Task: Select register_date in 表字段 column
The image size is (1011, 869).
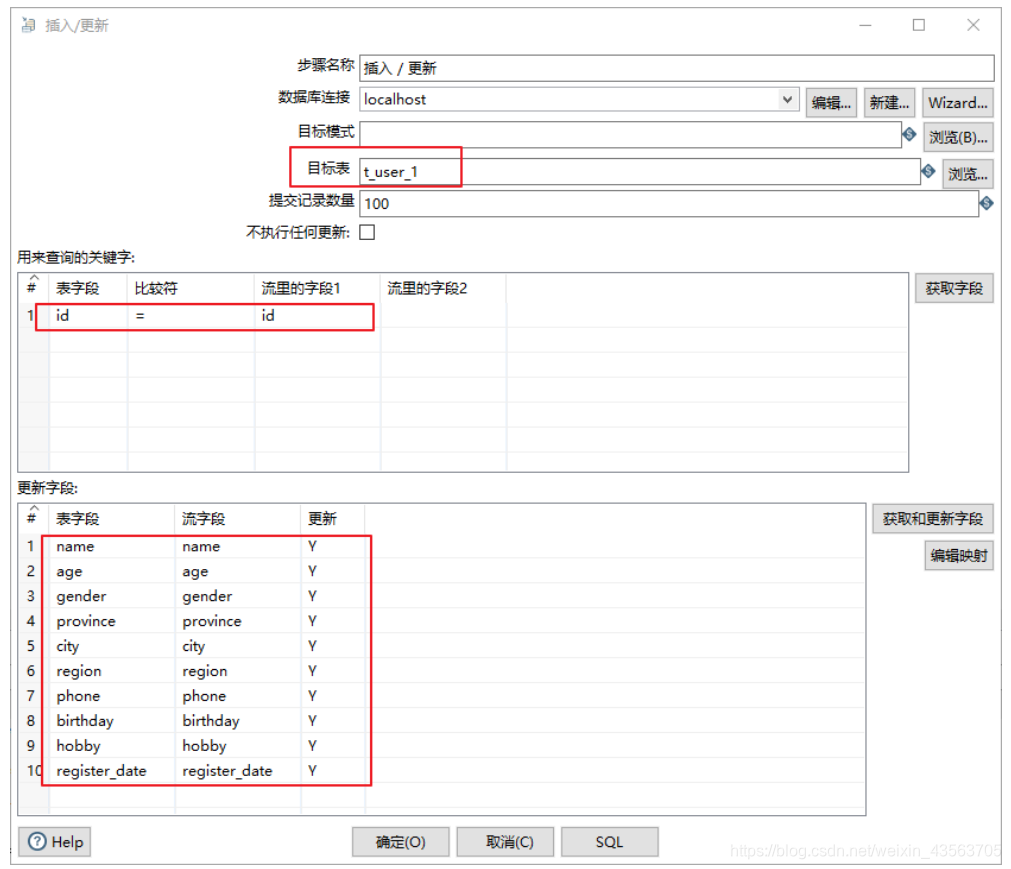Action: coord(112,770)
